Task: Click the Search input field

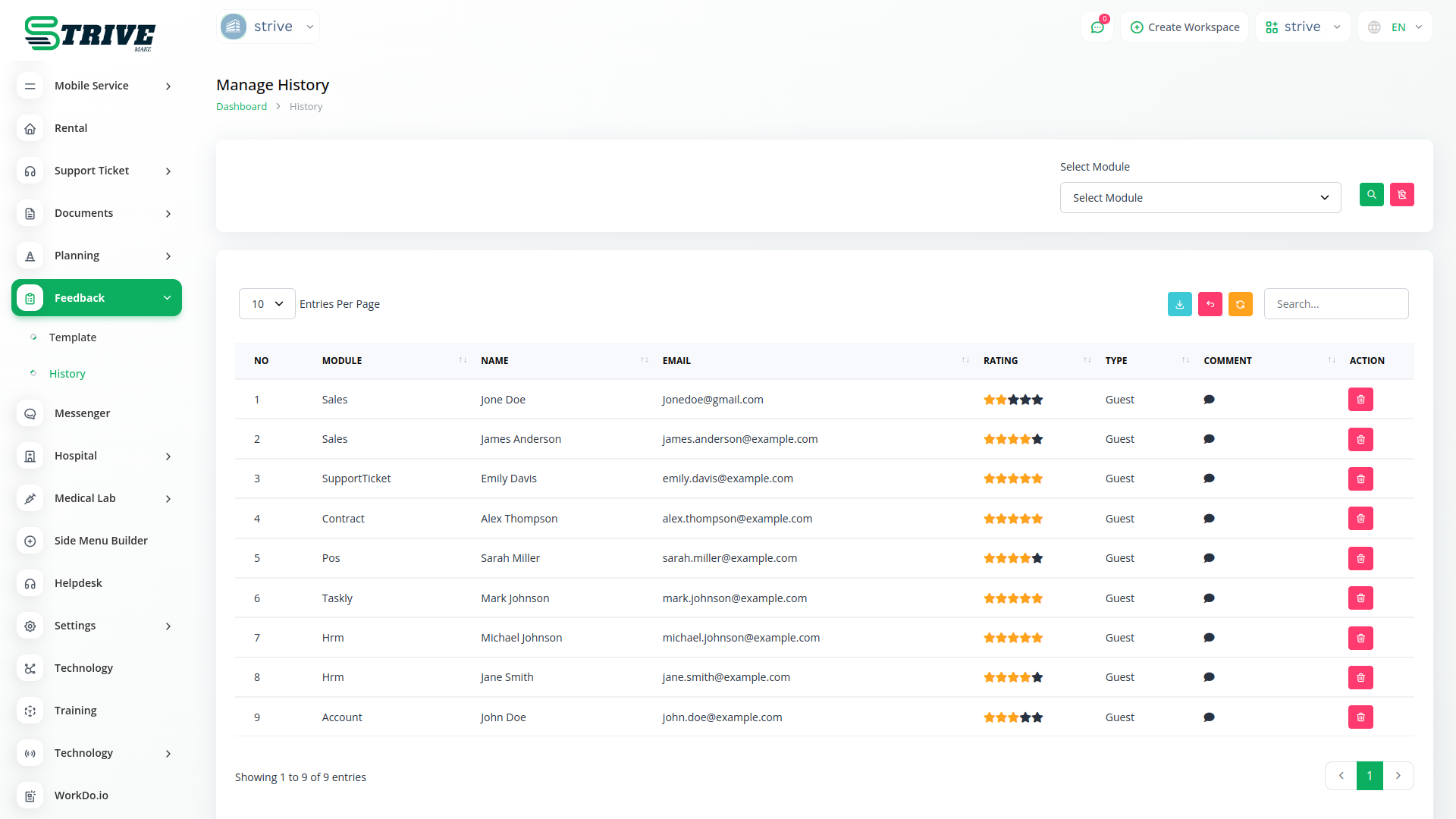Action: point(1335,304)
